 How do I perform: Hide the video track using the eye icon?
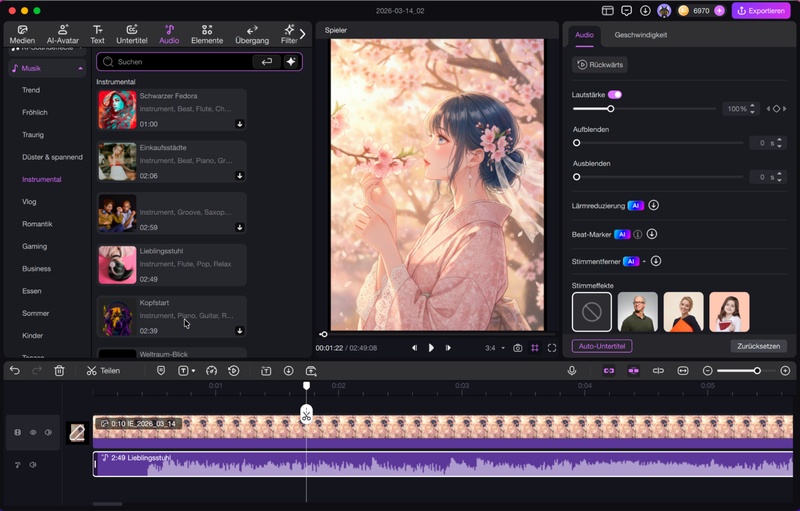(32, 432)
